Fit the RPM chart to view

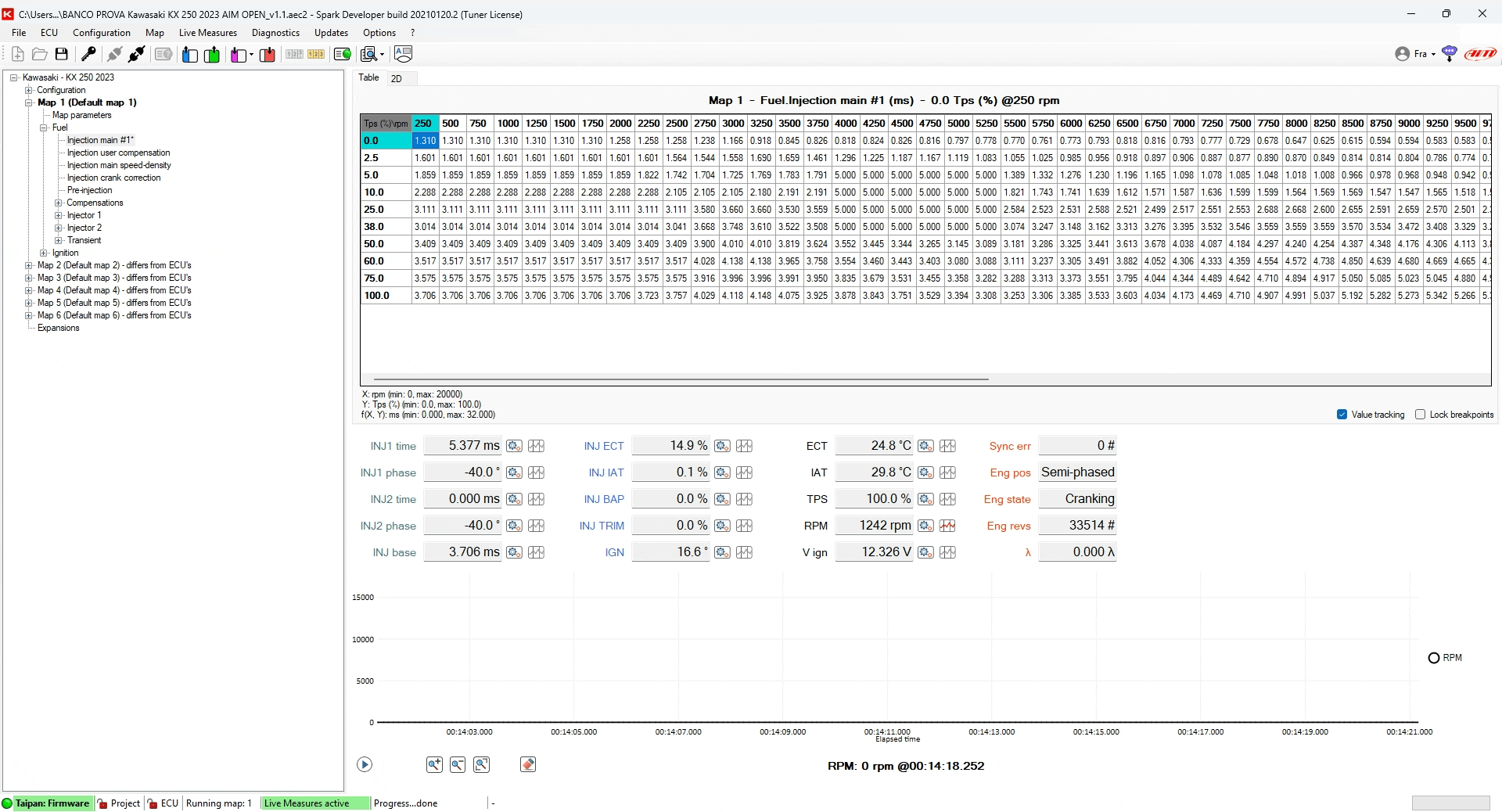[481, 764]
